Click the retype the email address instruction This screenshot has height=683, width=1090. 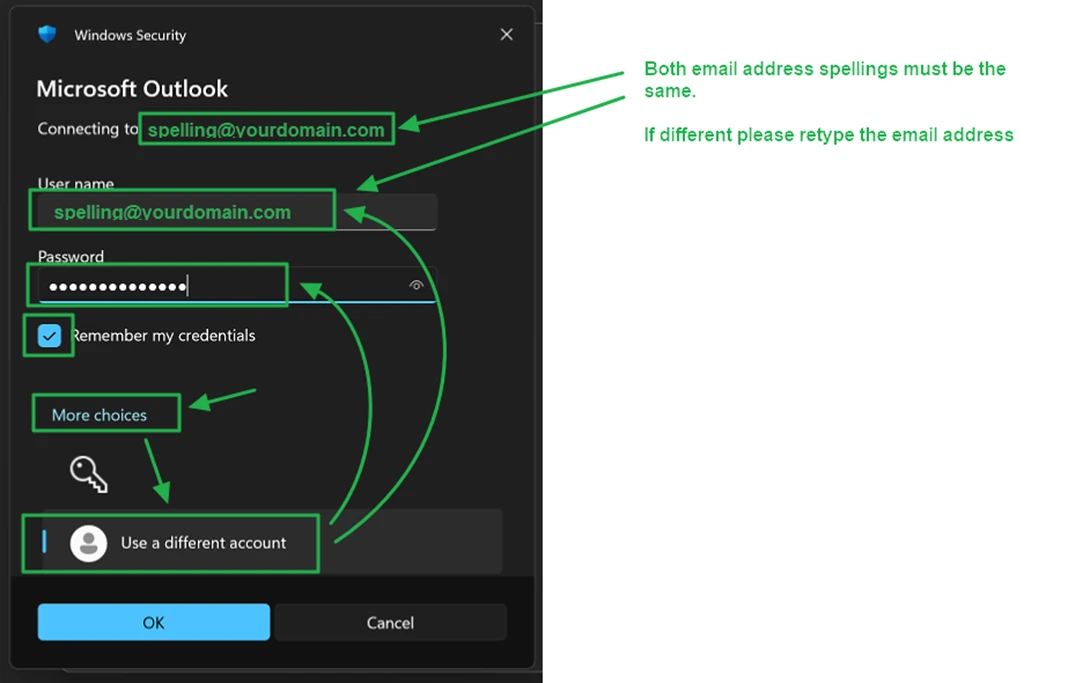coord(828,135)
